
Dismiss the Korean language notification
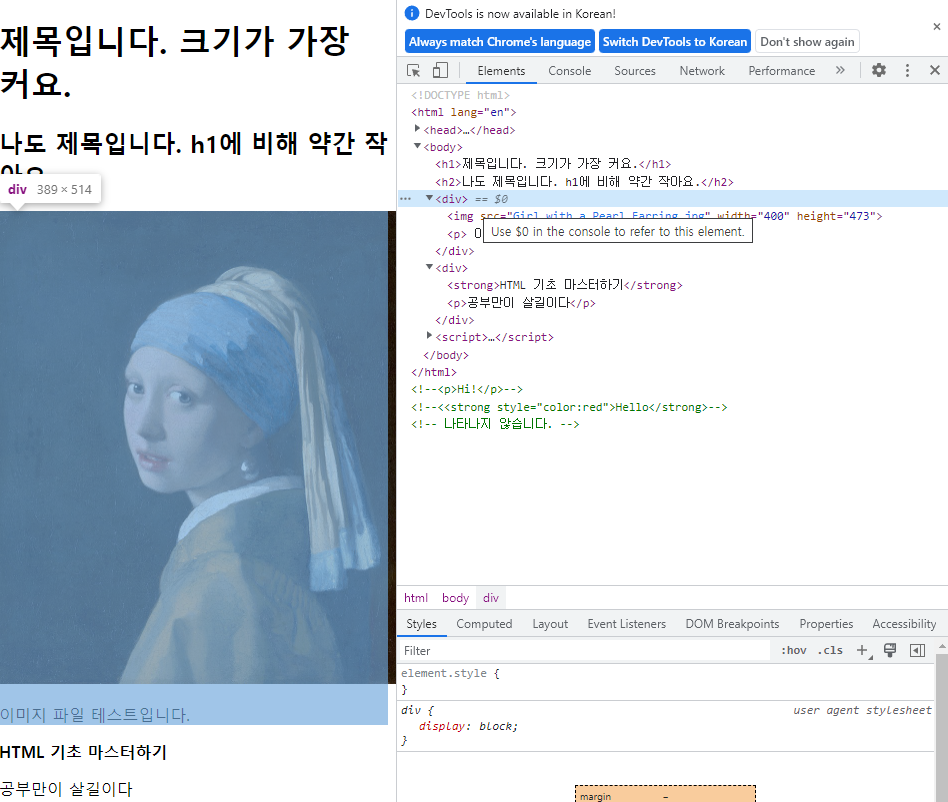(937, 27)
